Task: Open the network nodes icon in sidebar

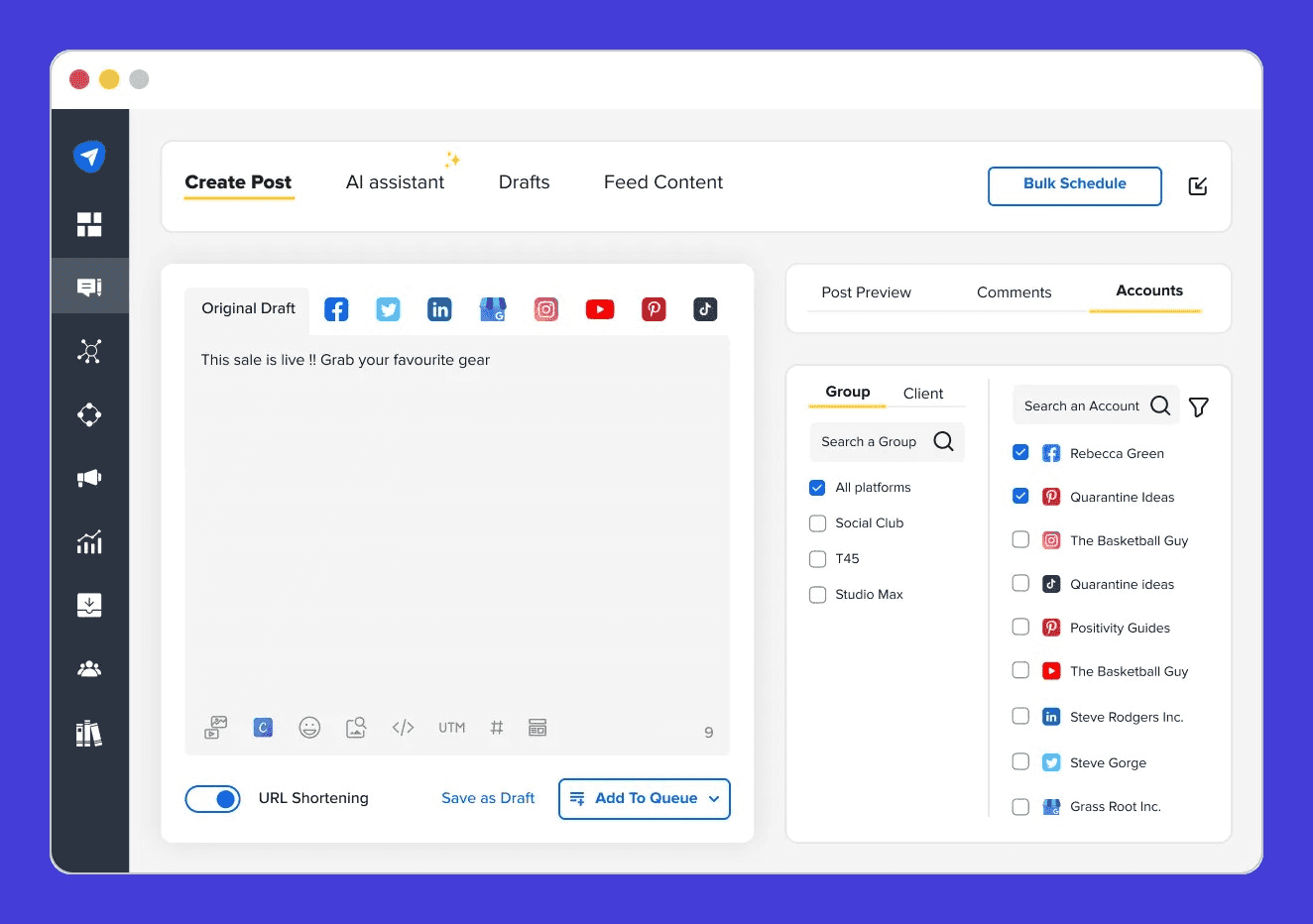Action: pyautogui.click(x=89, y=351)
